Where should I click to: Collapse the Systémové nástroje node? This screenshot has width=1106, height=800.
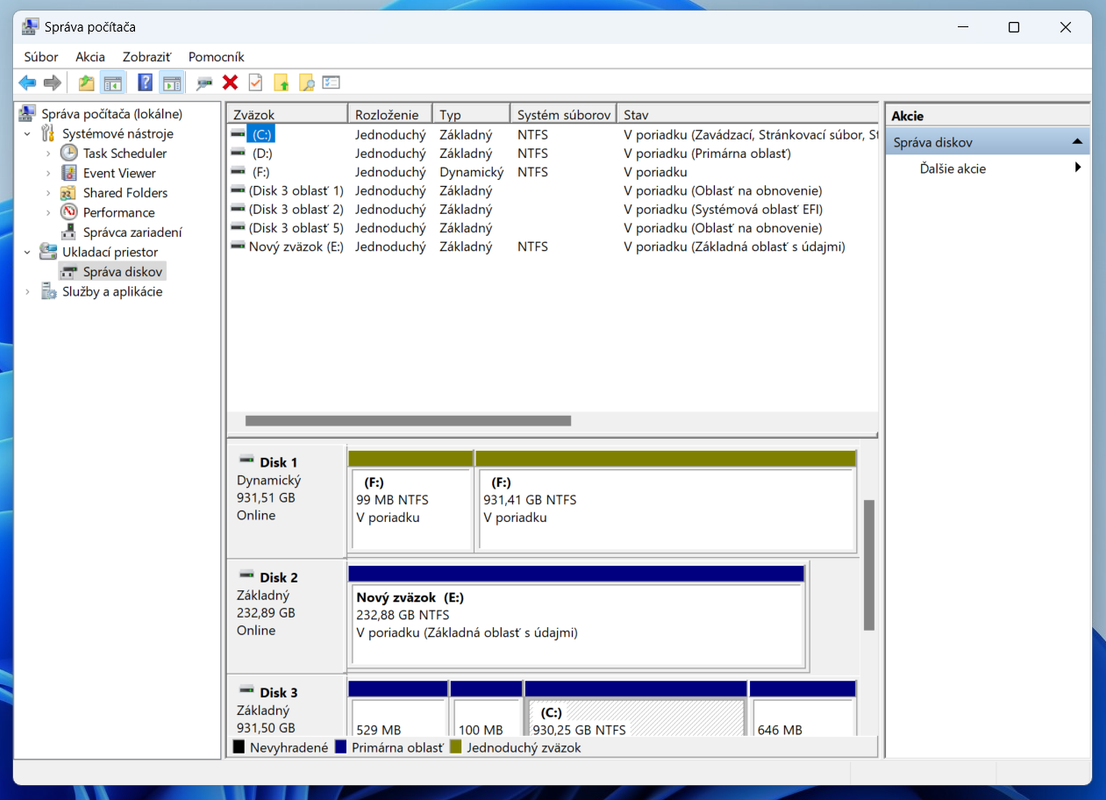click(28, 133)
